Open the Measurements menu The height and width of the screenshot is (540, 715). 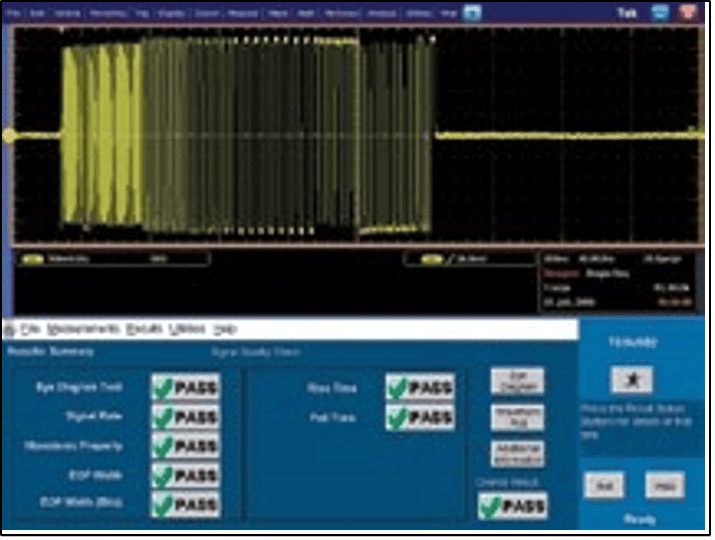click(x=82, y=329)
